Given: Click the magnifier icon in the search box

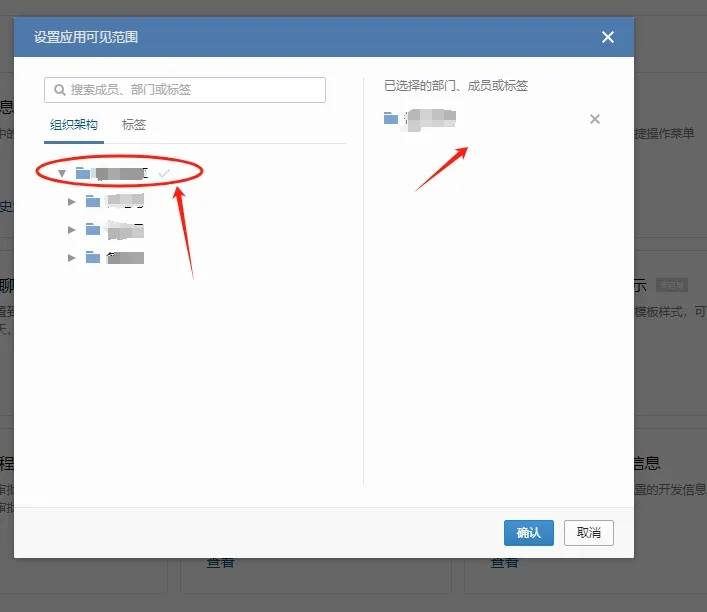Looking at the screenshot, I should pos(60,90).
